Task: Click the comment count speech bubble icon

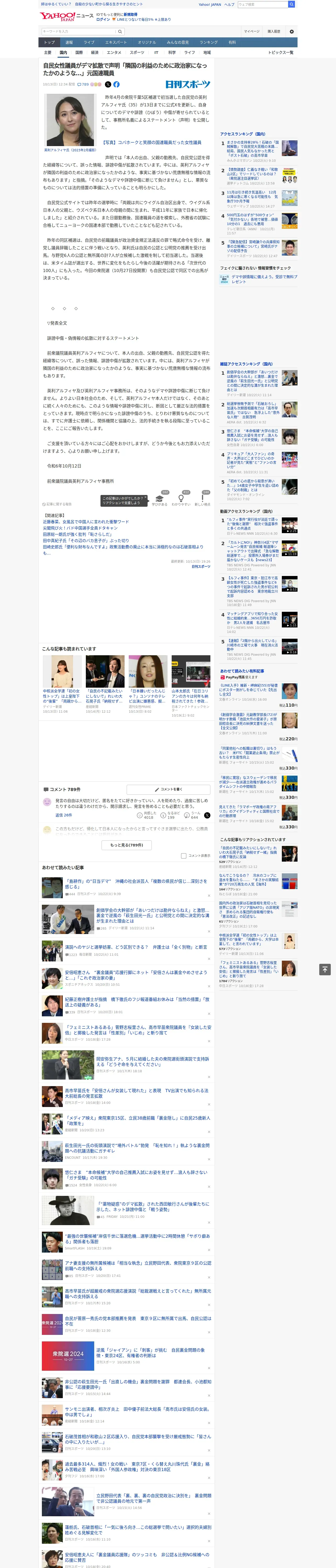Action: point(46,789)
